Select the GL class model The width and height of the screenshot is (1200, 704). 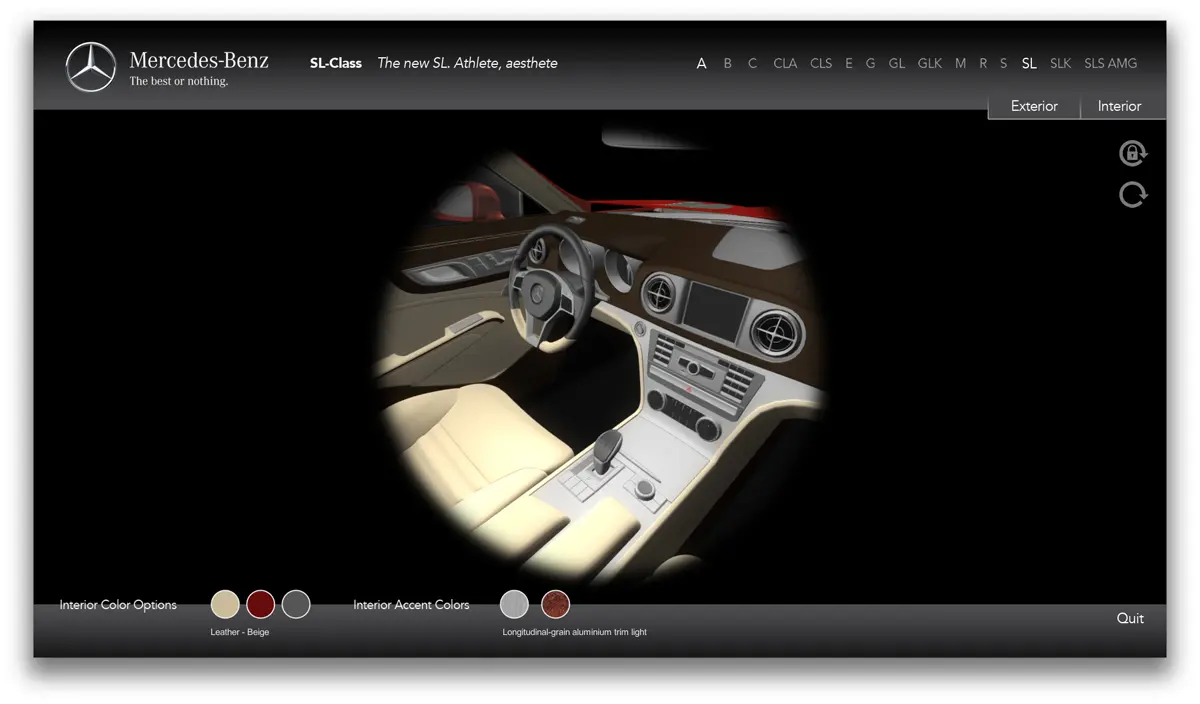(897, 63)
